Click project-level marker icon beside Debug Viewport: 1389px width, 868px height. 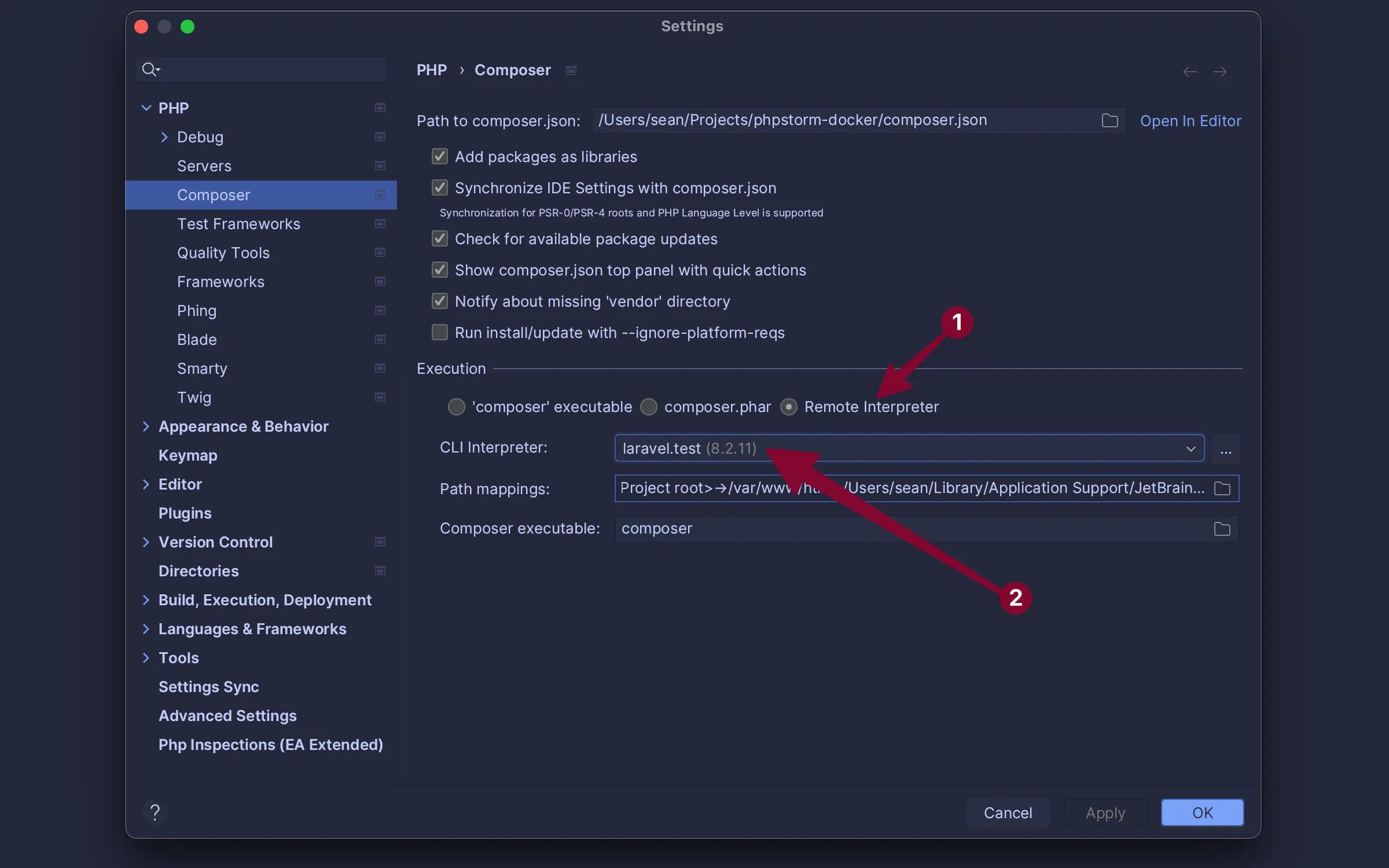pos(380,137)
